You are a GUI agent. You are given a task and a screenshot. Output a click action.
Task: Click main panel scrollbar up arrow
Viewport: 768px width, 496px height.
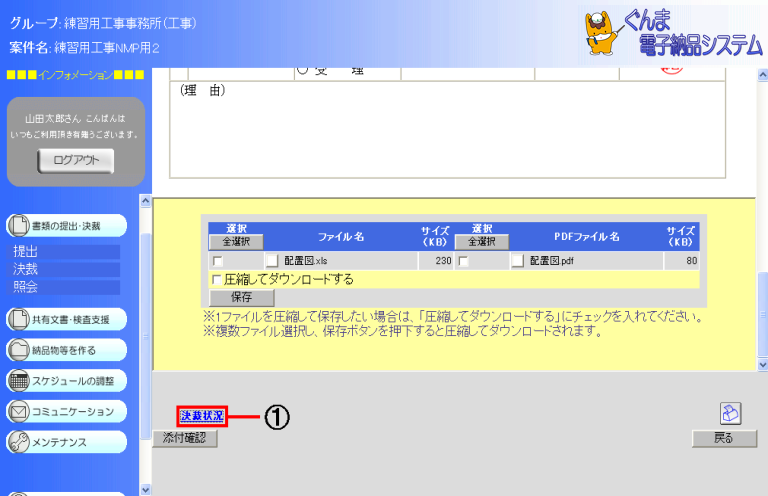coord(763,75)
